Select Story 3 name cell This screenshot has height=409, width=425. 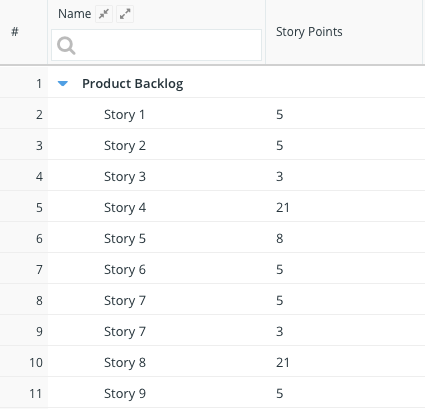[125, 176]
